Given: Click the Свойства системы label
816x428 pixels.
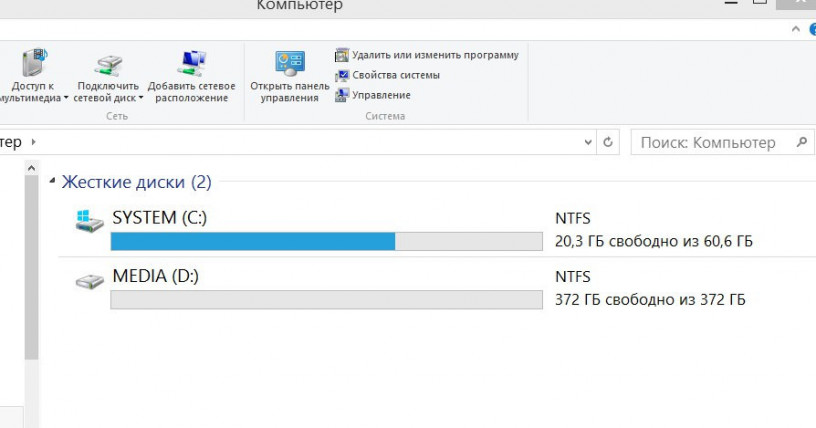Looking at the screenshot, I should pyautogui.click(x=396, y=75).
